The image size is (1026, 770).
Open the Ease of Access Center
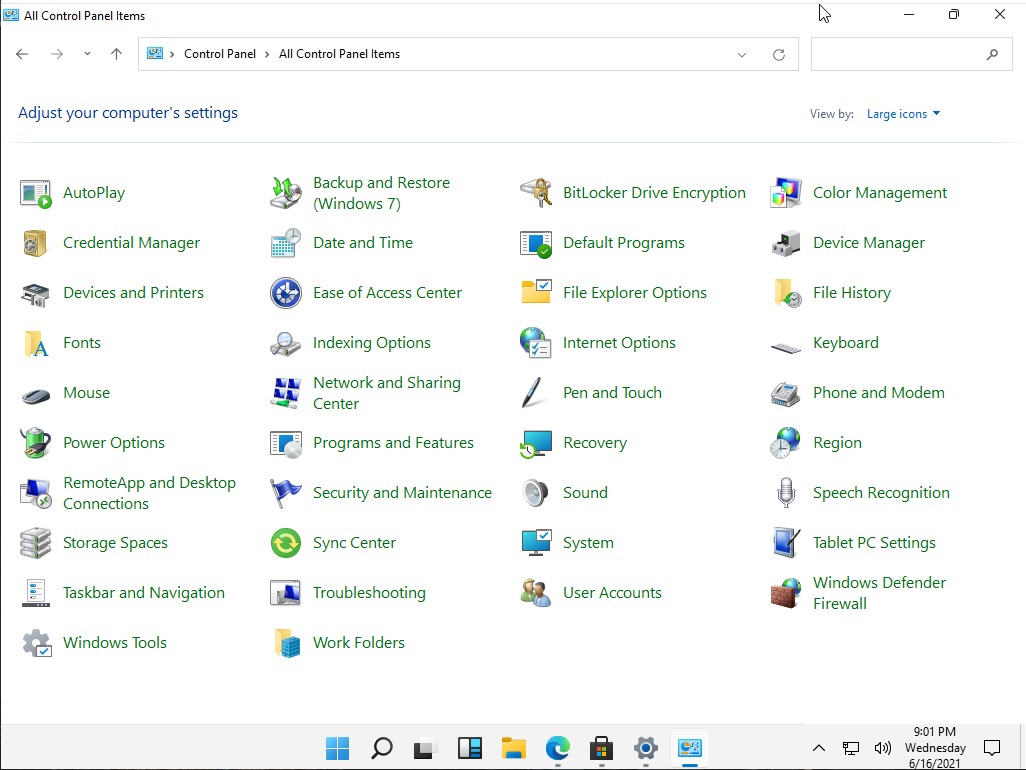tap(387, 292)
